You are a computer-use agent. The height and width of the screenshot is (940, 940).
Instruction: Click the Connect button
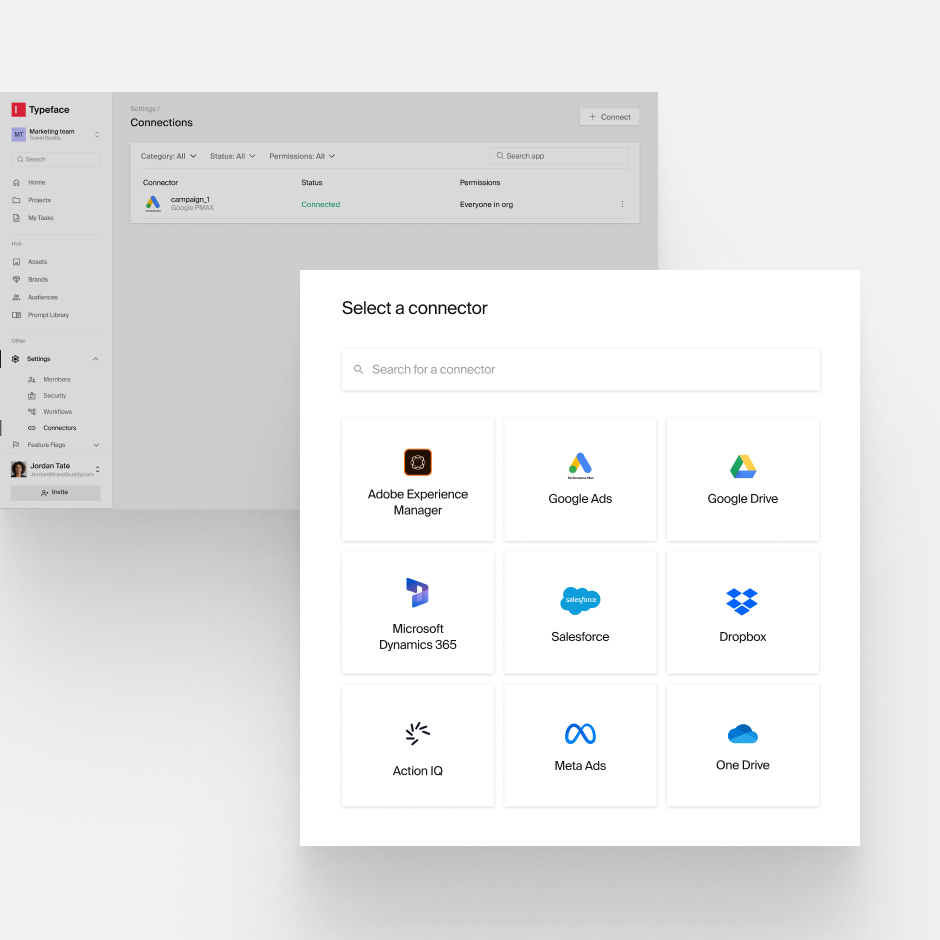609,117
